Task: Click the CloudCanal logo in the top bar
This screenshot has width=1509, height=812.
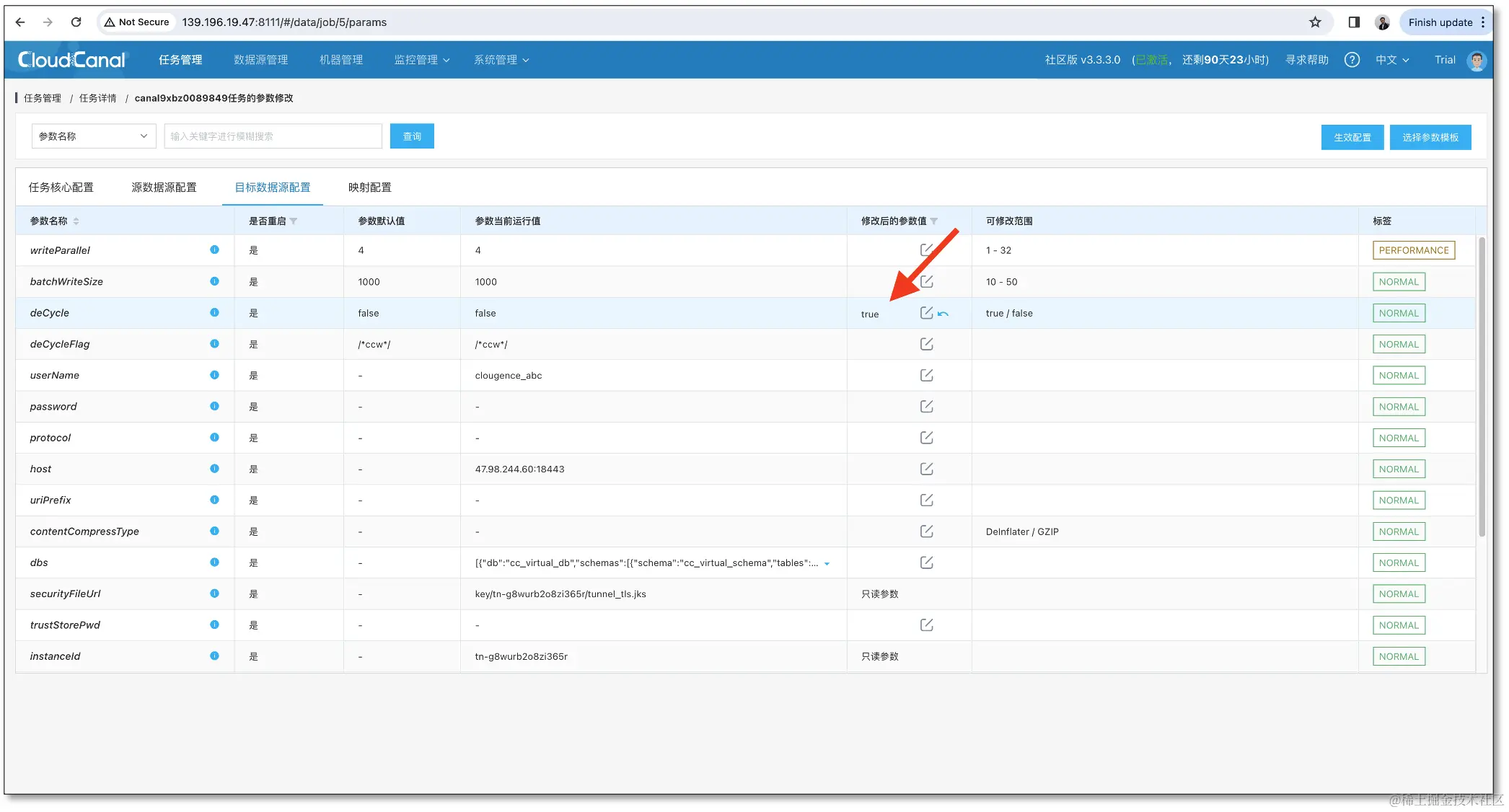Action: 70,60
